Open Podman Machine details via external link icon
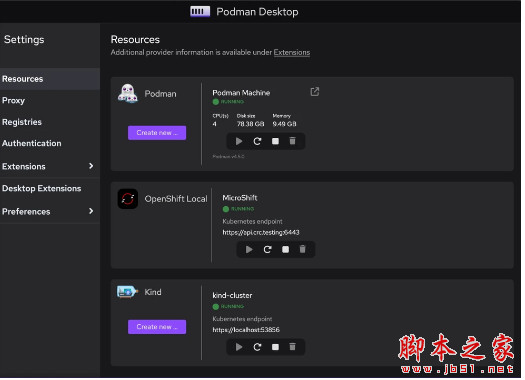 coord(316,92)
